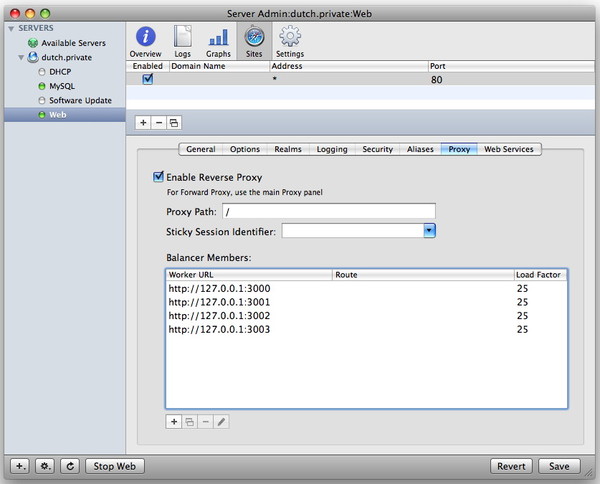The image size is (600, 484).
Task: Open the action gear menu at bottom
Action: coord(45,466)
